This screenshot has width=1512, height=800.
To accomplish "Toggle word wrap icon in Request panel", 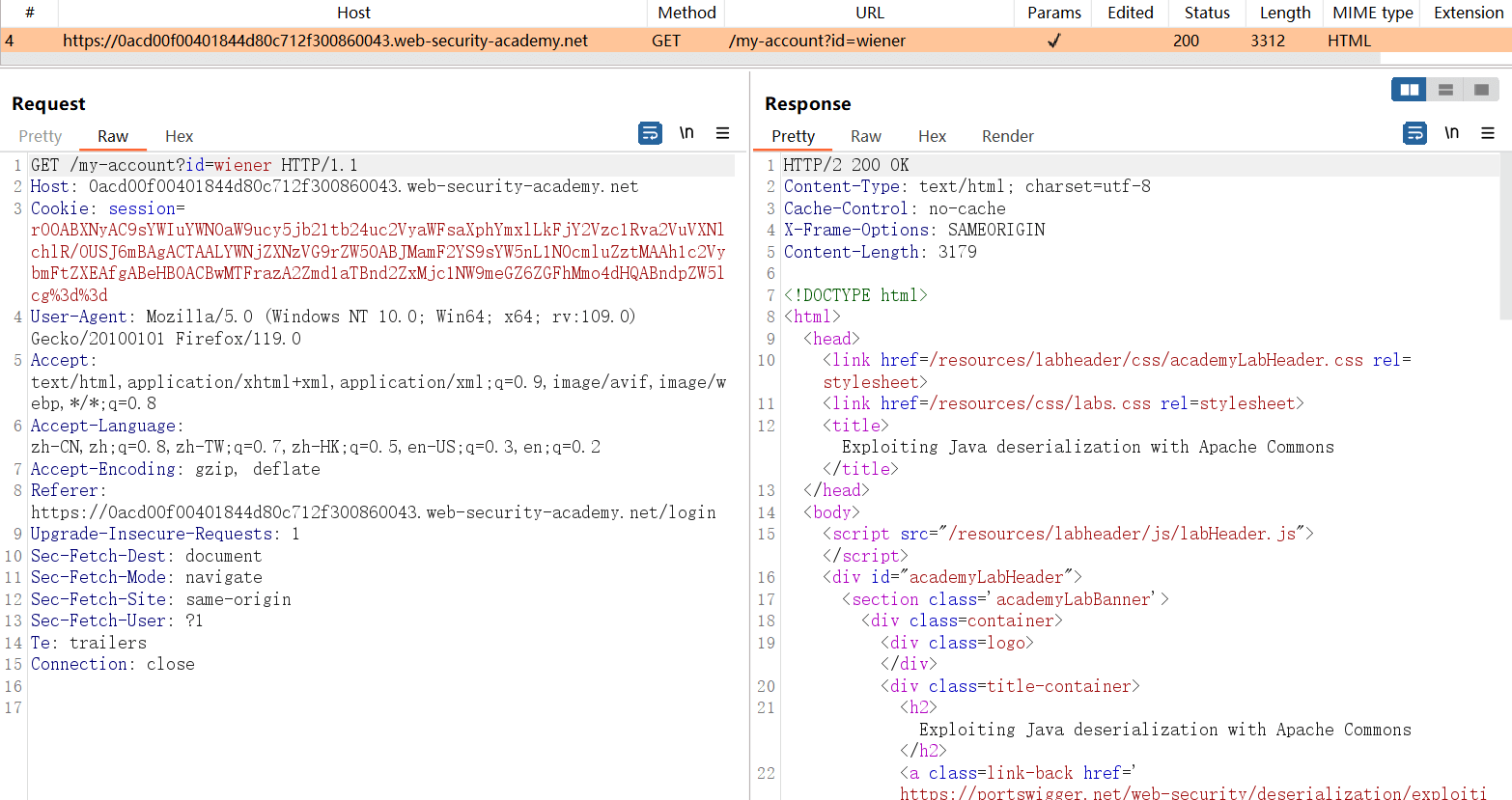I will (x=650, y=133).
